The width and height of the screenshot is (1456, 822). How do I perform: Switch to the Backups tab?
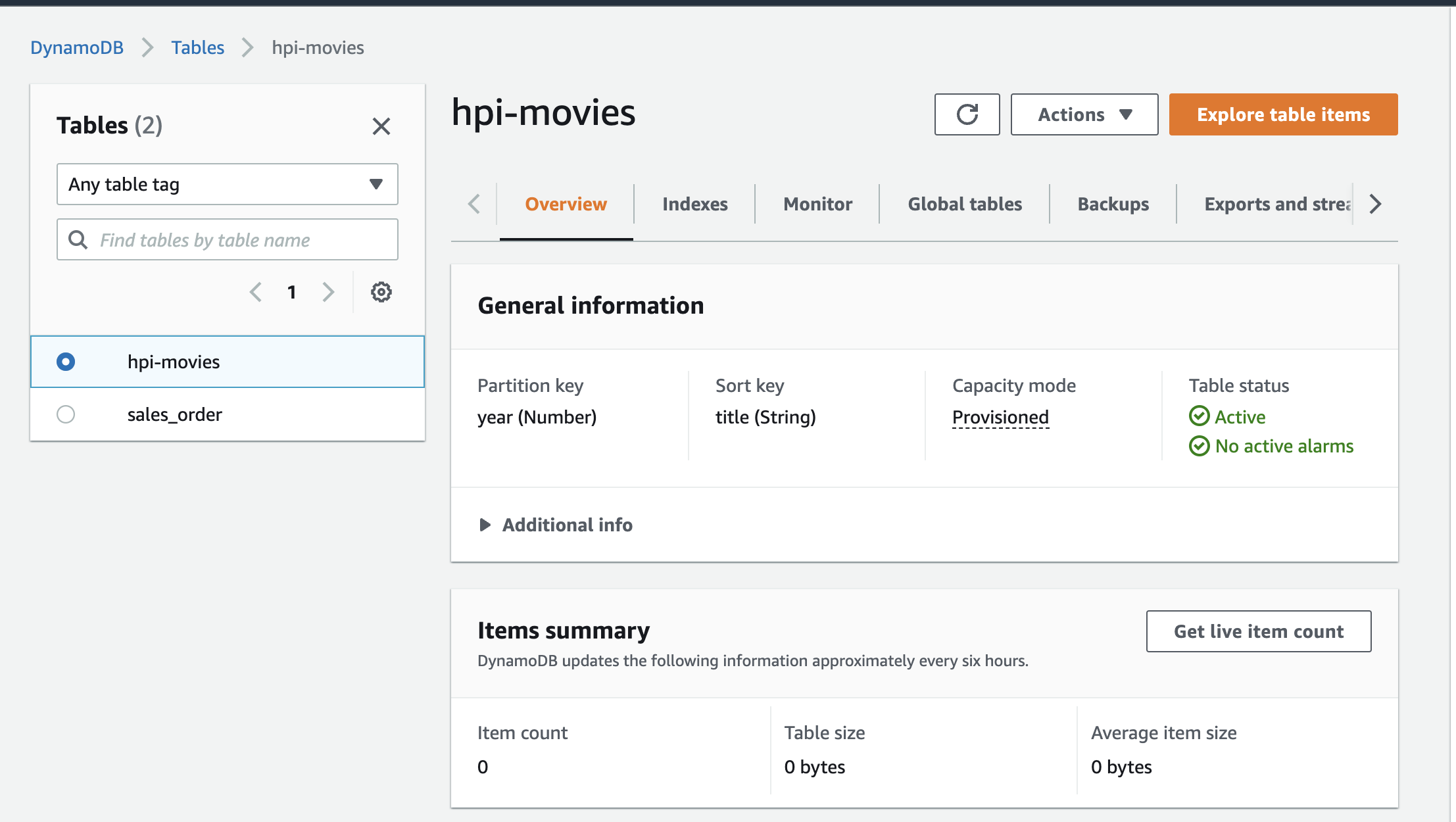pos(1113,205)
